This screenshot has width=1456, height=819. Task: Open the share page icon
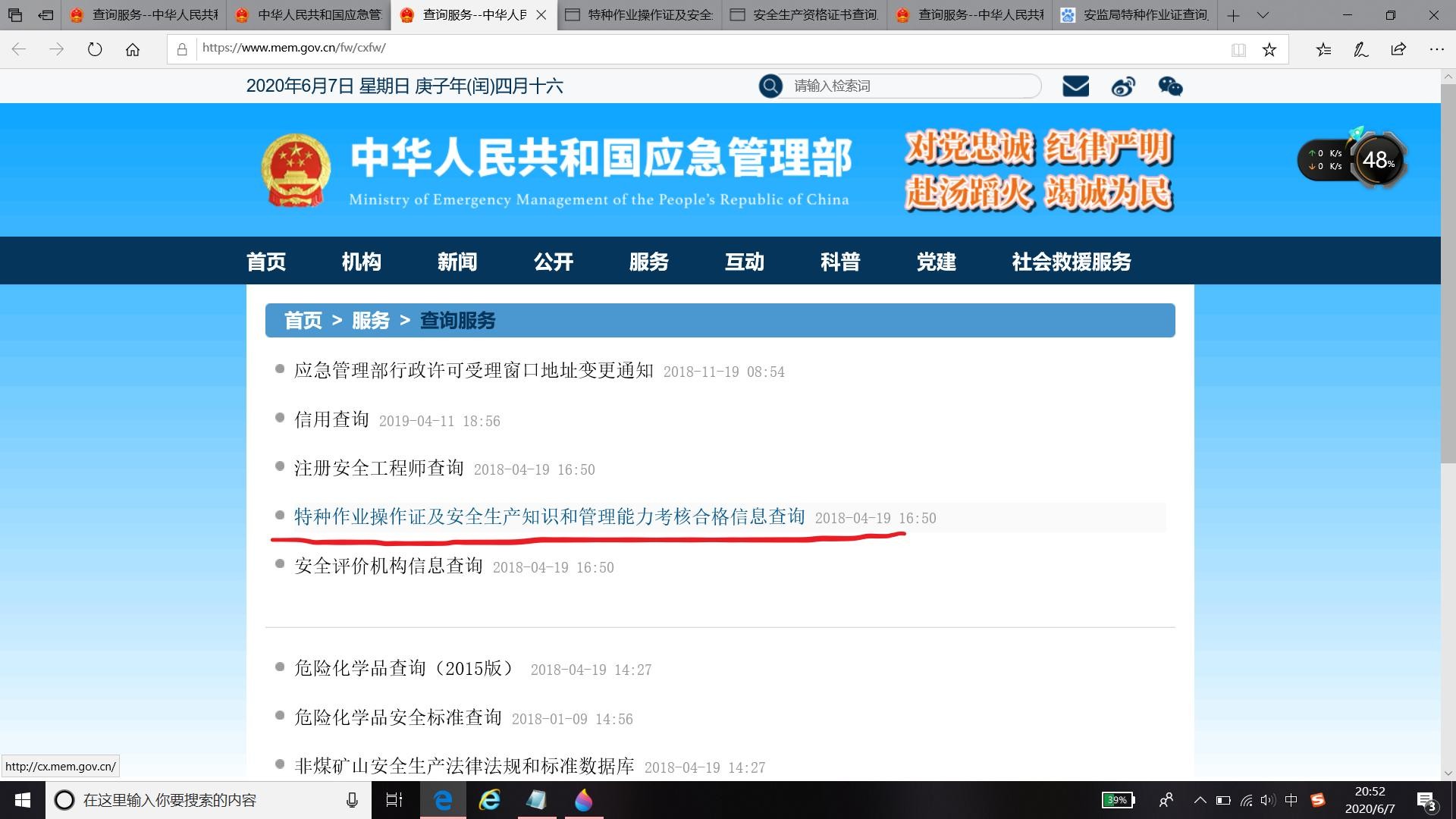[x=1398, y=49]
